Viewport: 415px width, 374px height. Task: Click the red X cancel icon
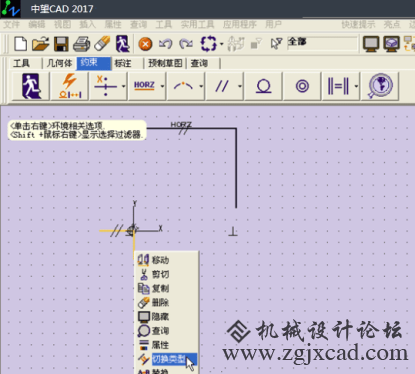145,44
